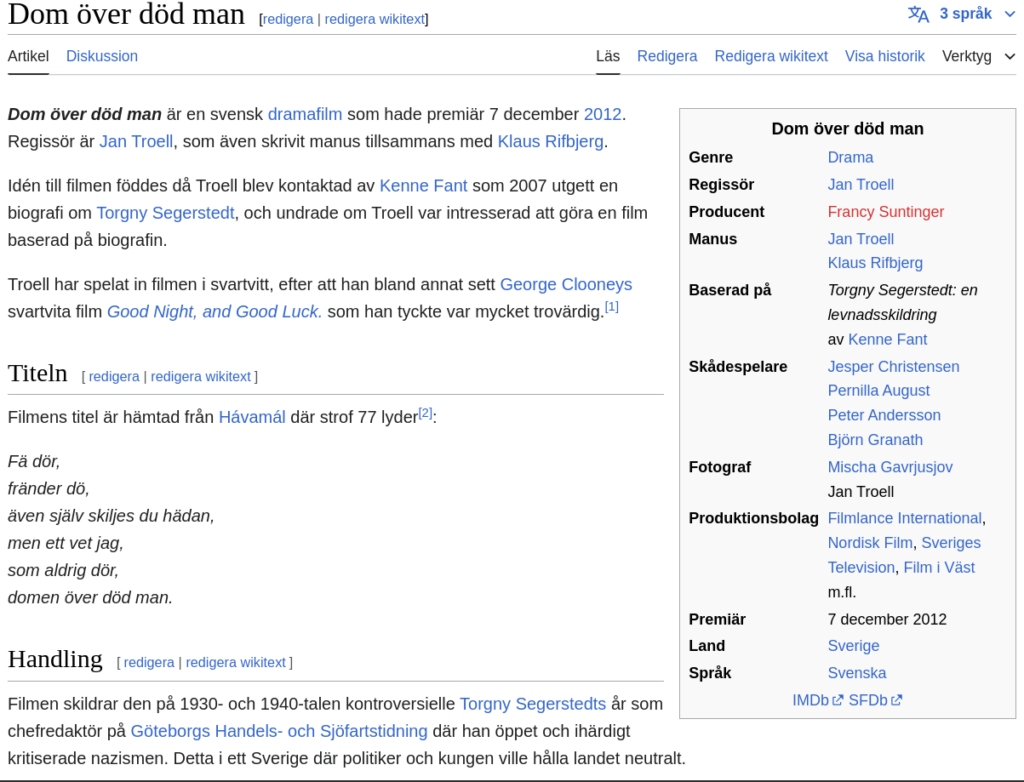Open Good Night, and Good Luck link

[214, 311]
